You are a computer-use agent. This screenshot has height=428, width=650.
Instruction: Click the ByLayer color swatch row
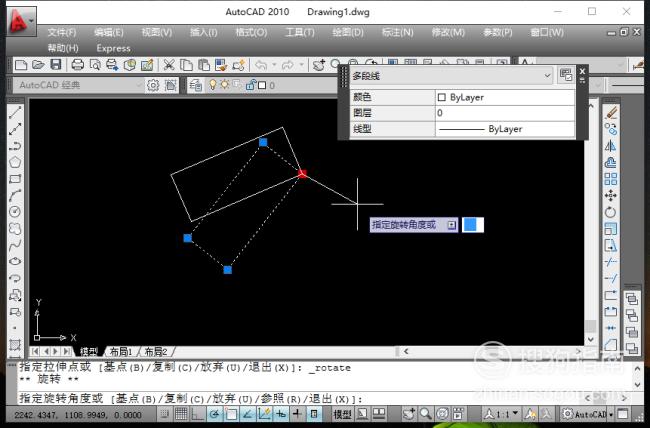point(504,97)
